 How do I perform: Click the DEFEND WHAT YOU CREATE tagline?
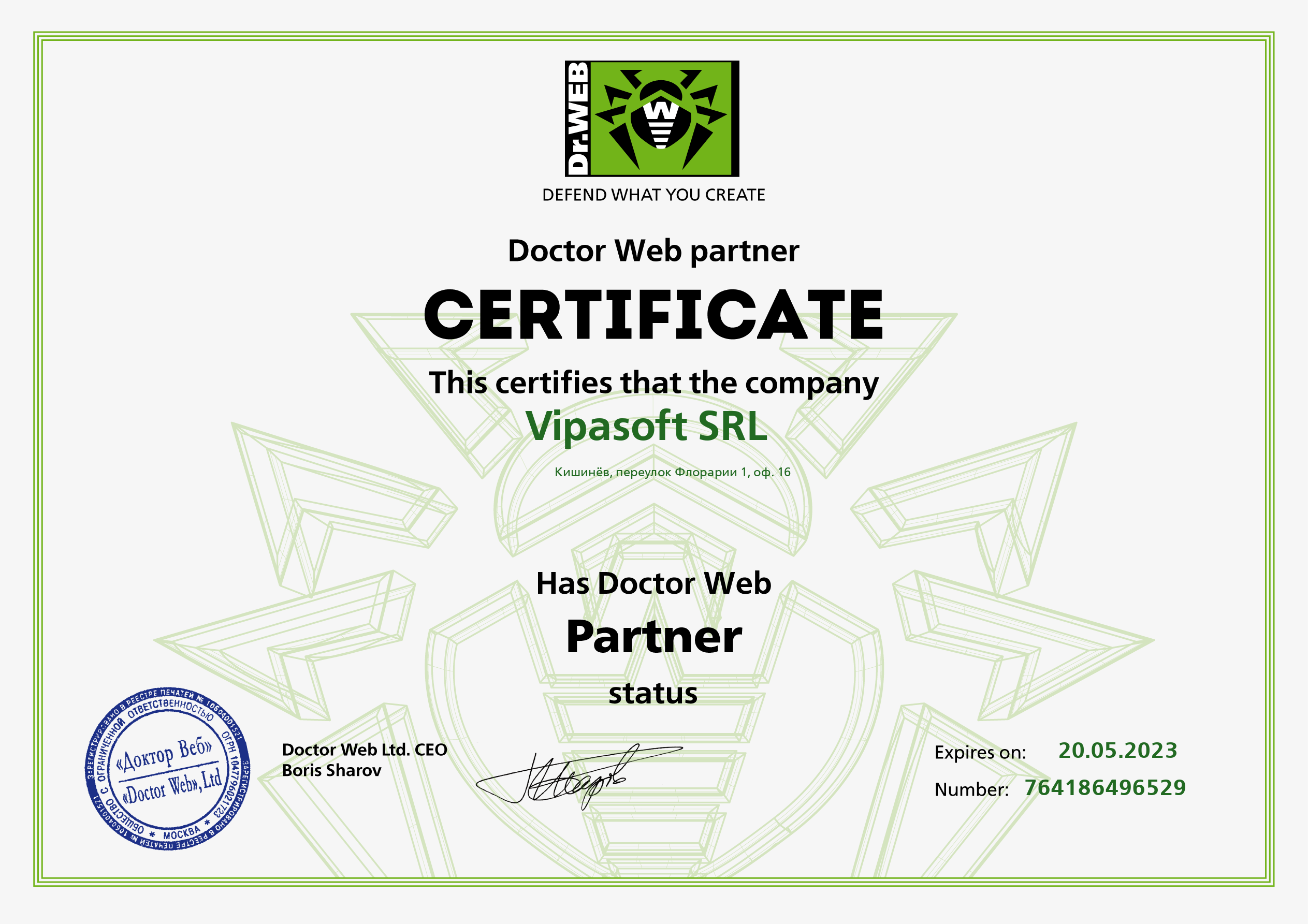(654, 194)
